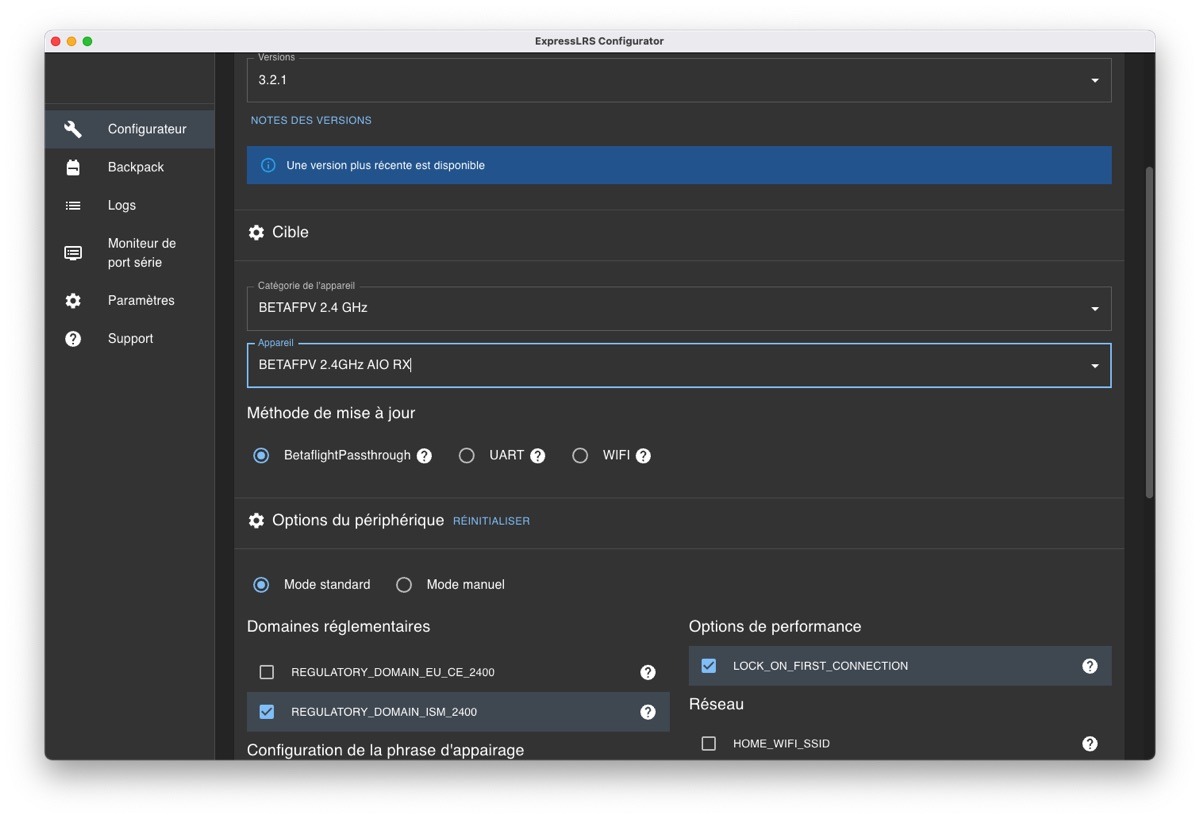
Task: Click the help icon next to BetaflightPassthrough
Action: coord(424,456)
